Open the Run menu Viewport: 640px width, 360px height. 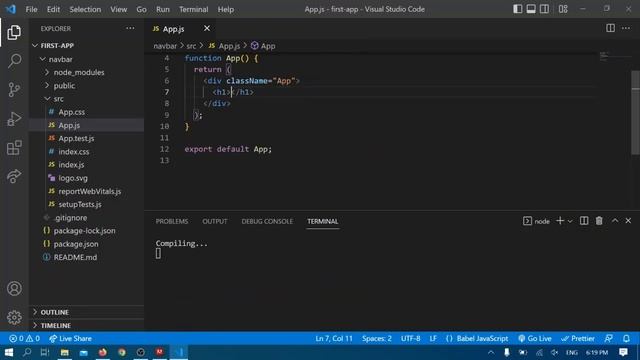click(x=162, y=9)
